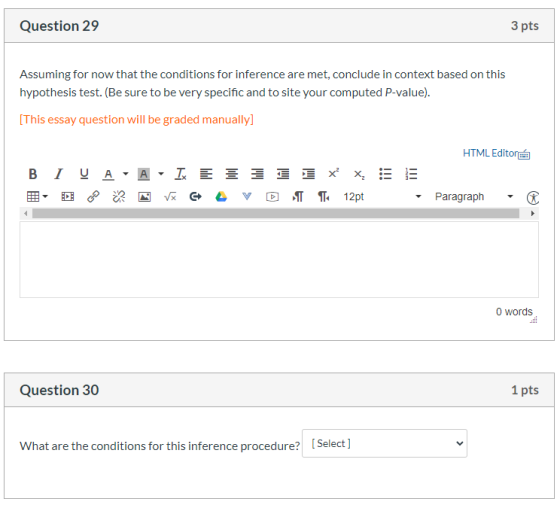Image resolution: width=560 pixels, height=505 pixels.
Task: Click the toolbar scrollbar right arrow
Action: point(532,213)
